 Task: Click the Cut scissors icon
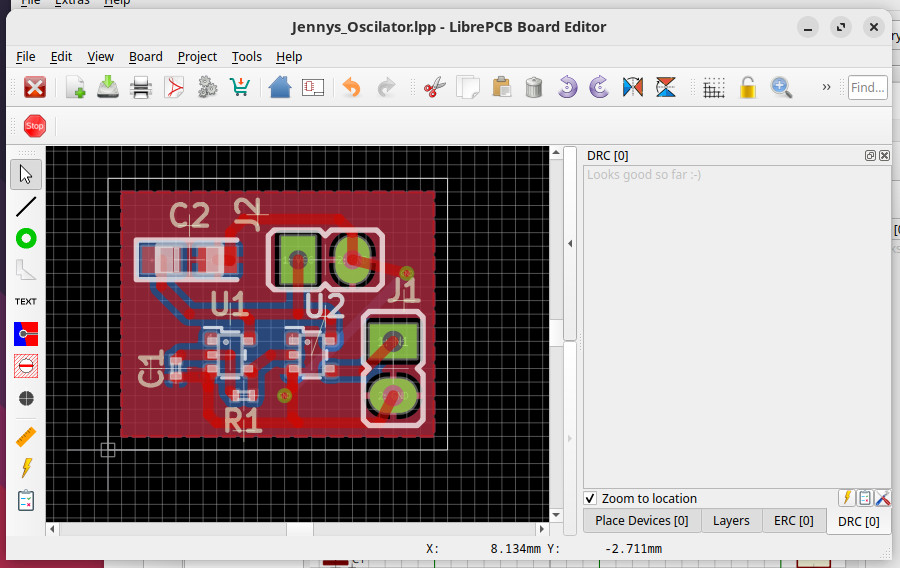point(433,88)
